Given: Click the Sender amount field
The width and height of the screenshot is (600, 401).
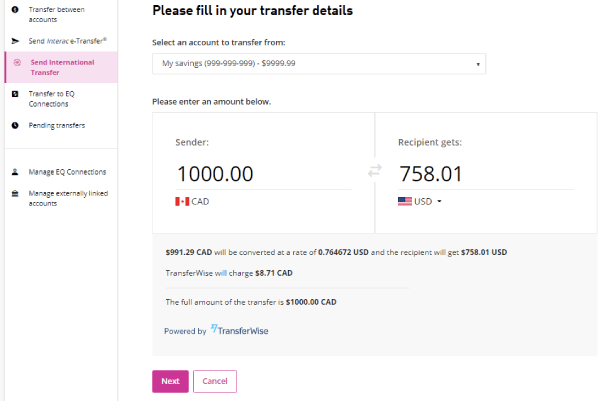Looking at the screenshot, I should 264,174.
